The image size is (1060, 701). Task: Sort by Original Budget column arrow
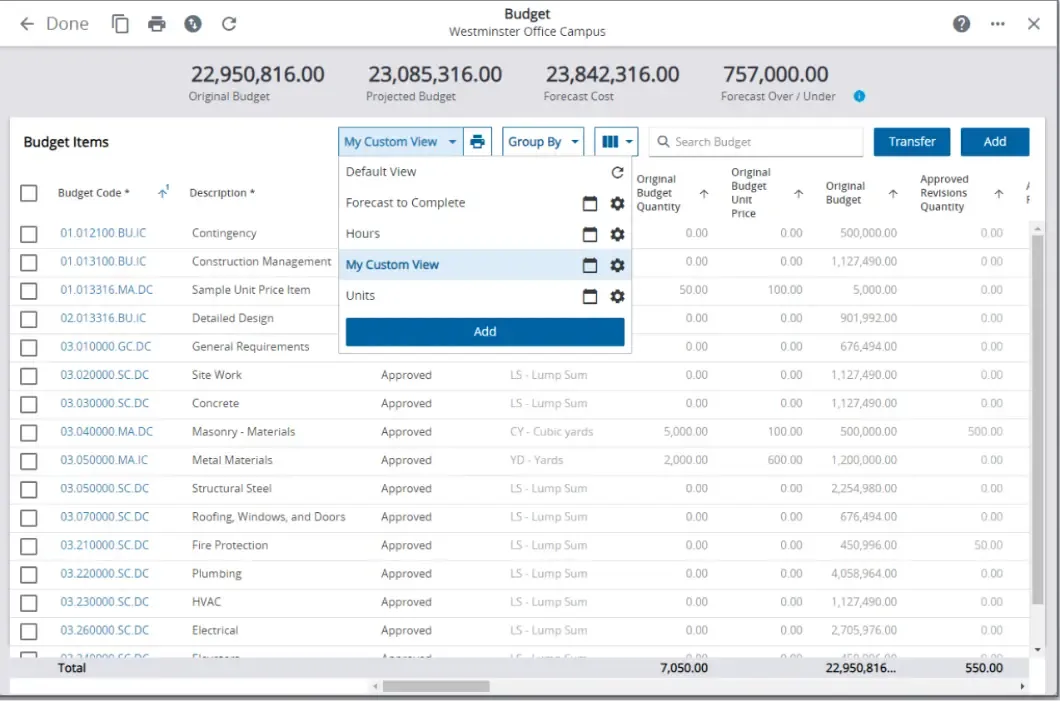893,194
